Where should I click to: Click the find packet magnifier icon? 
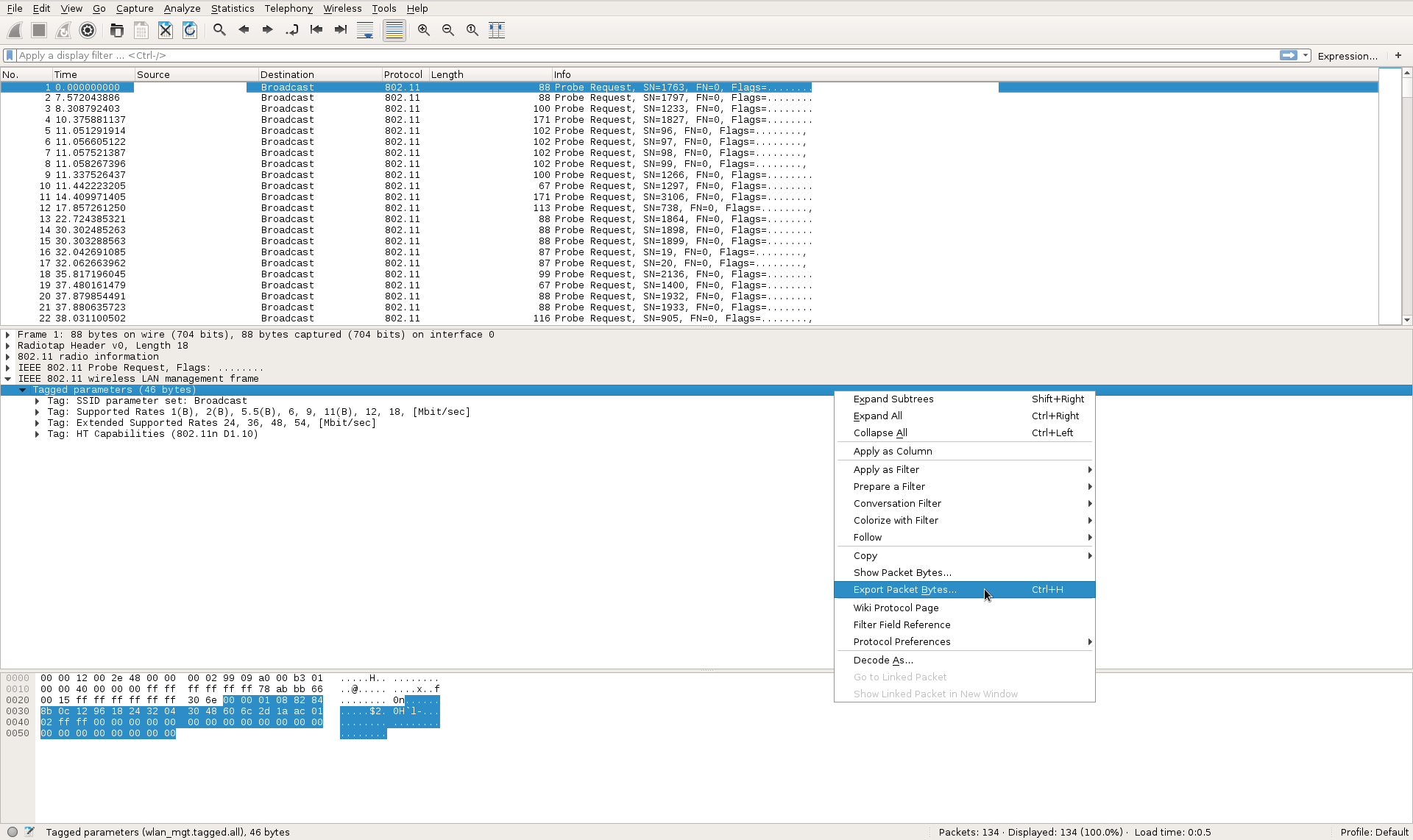(219, 30)
